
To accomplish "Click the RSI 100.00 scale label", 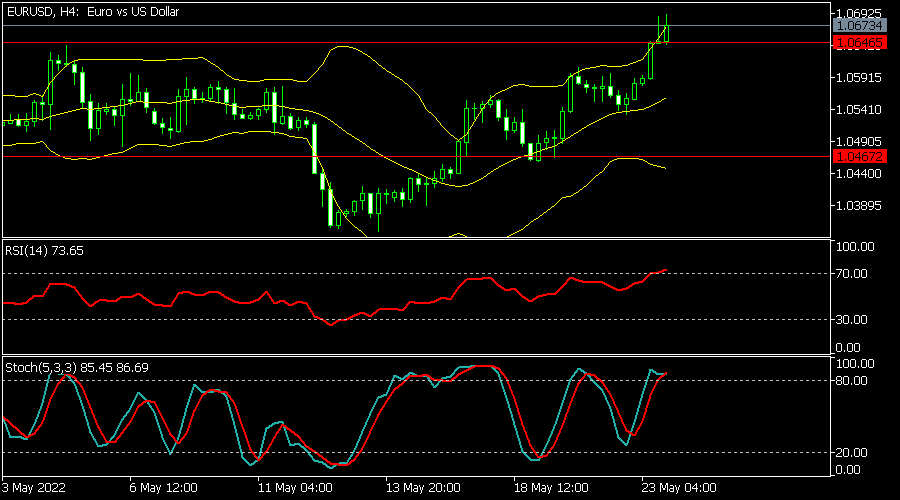I will point(855,247).
